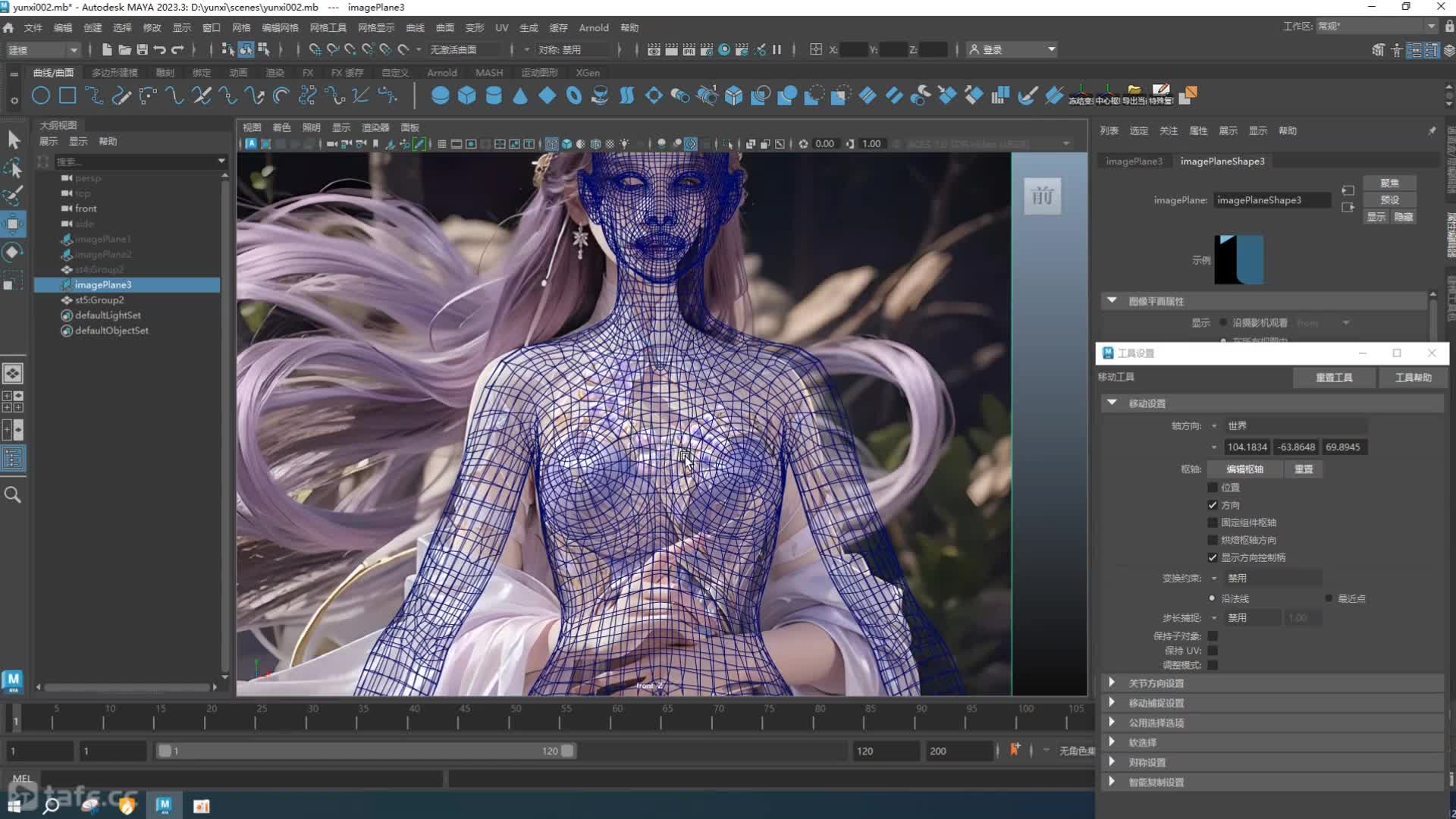
Task: Check the 保持 UV checkbox
Action: click(1213, 651)
